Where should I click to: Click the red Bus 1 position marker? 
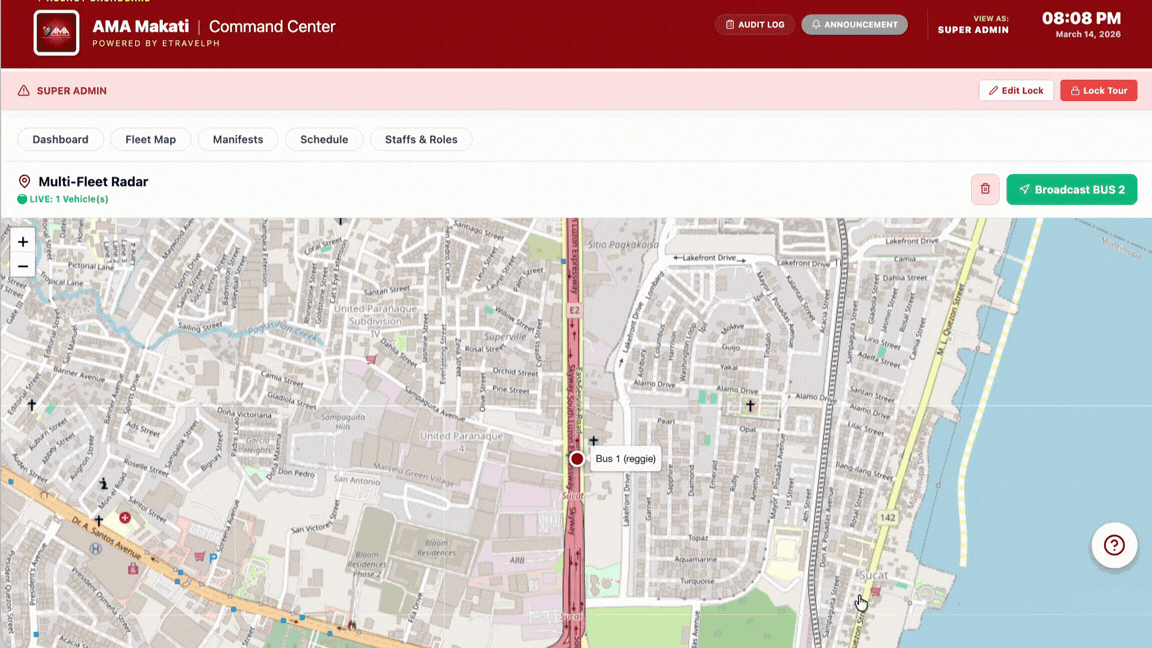pos(577,459)
